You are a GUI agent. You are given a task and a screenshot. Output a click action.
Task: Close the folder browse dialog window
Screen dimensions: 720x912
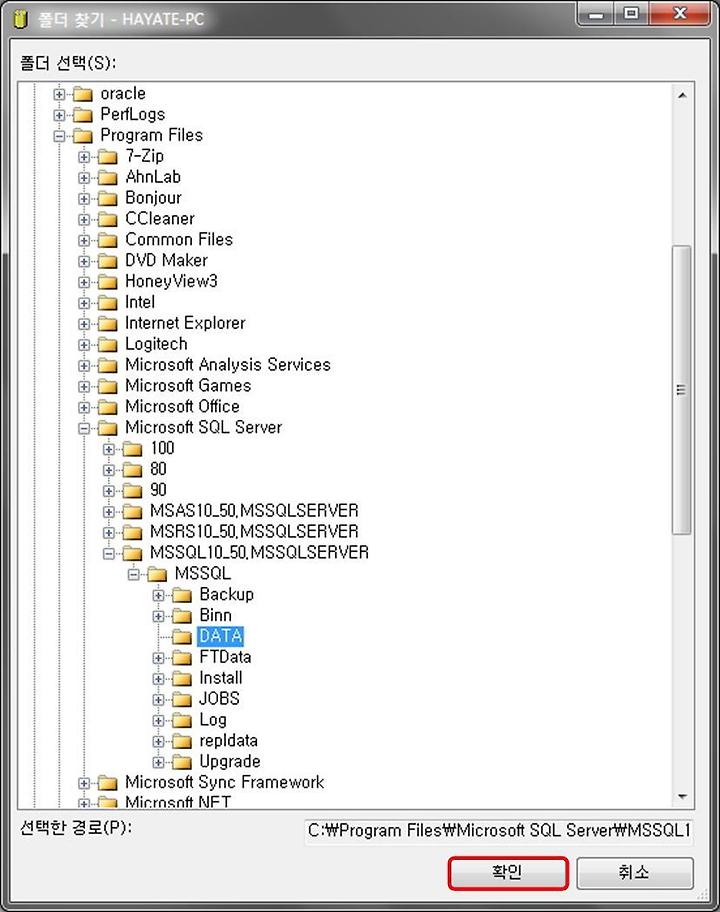680,13
